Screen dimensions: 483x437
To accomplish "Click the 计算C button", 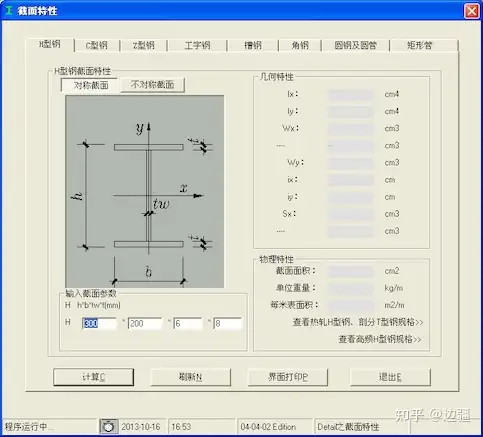I will [94, 377].
